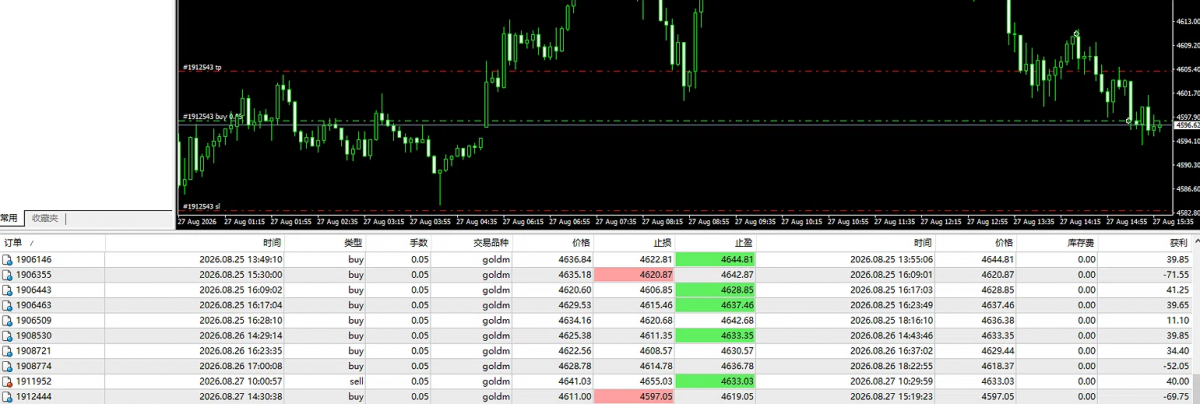Click the 4590.30 price axis label
Image resolution: width=1200 pixels, height=404 pixels.
1187,165
